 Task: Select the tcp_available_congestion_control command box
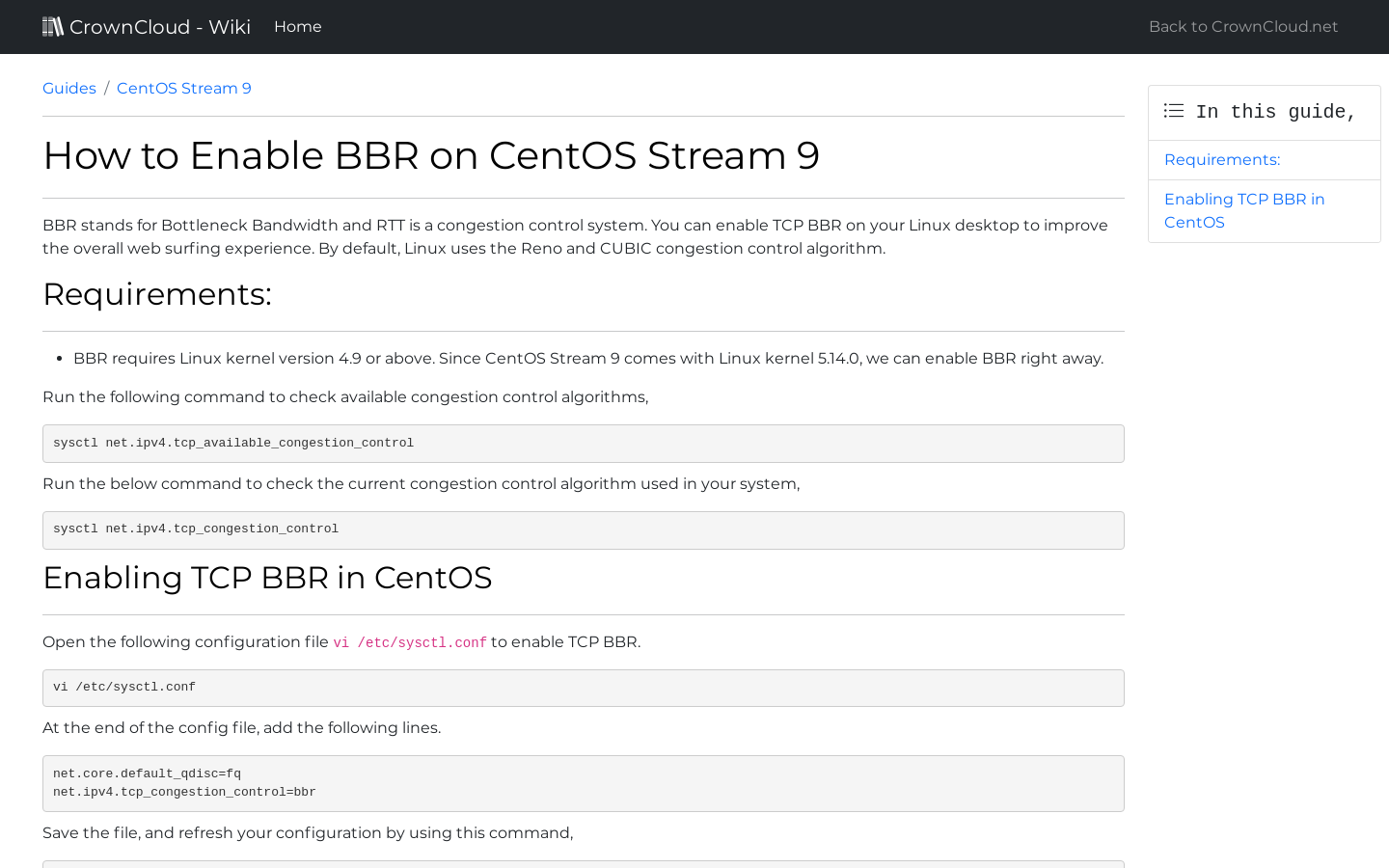[583, 444]
